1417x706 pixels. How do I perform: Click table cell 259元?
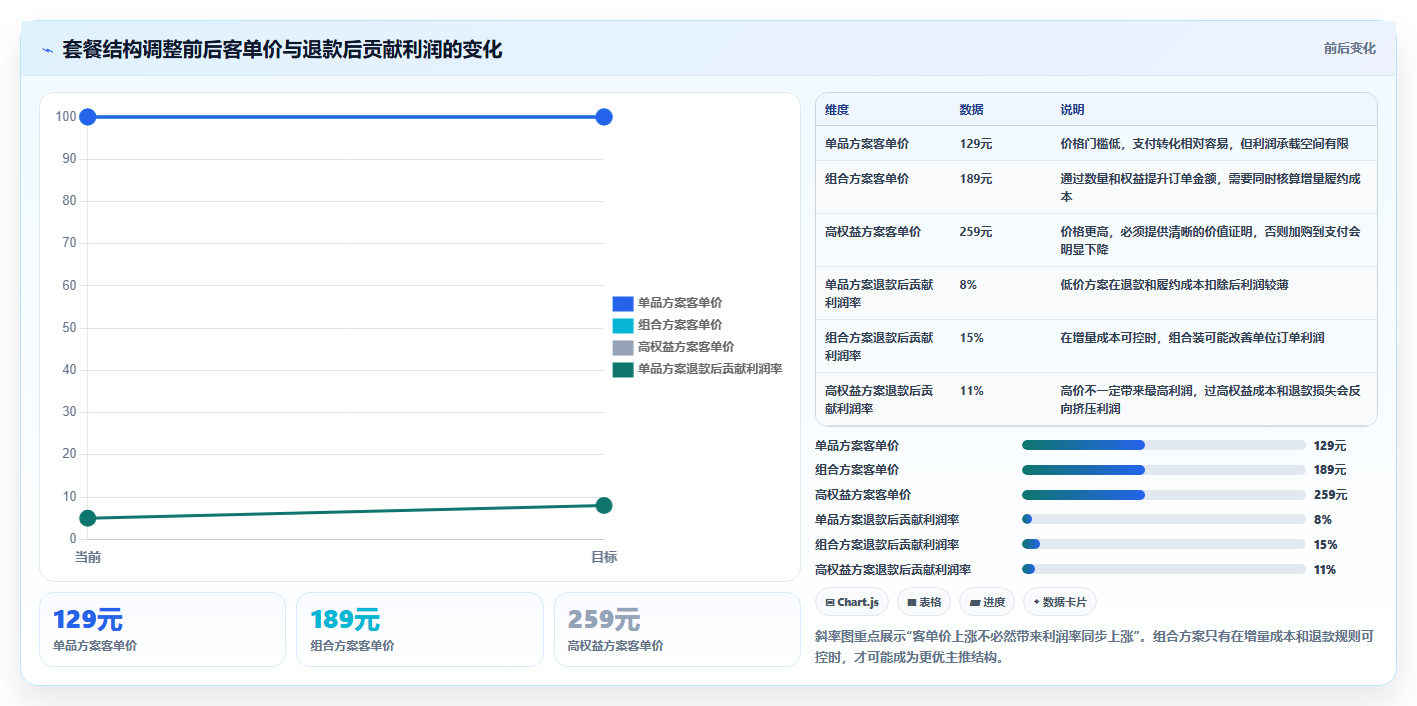pos(975,232)
